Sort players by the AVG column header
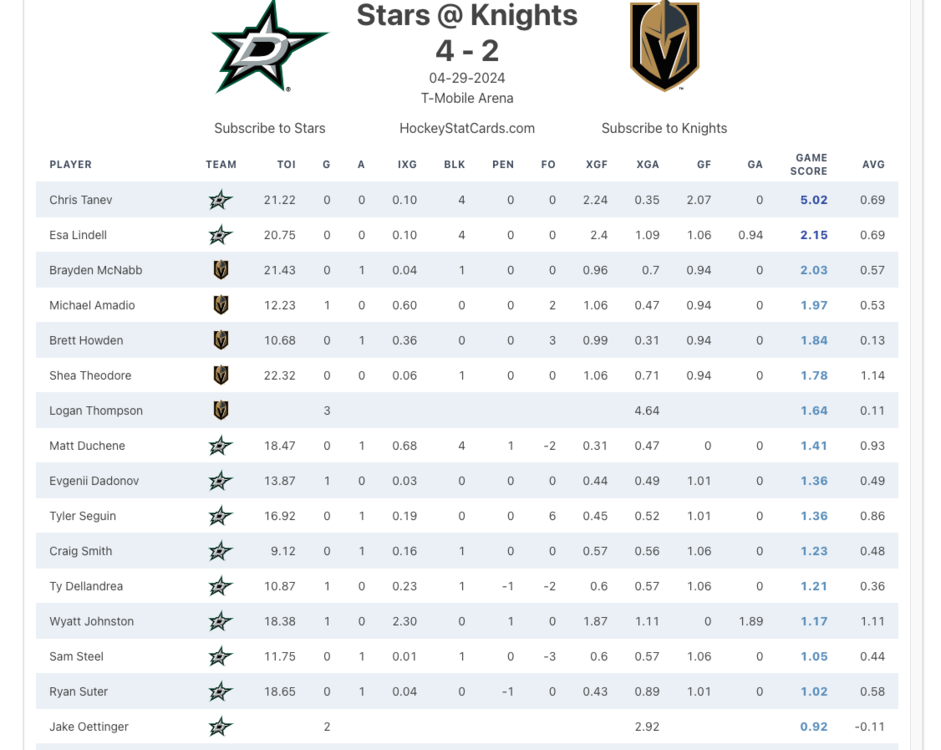This screenshot has height=750, width=941. 873,165
